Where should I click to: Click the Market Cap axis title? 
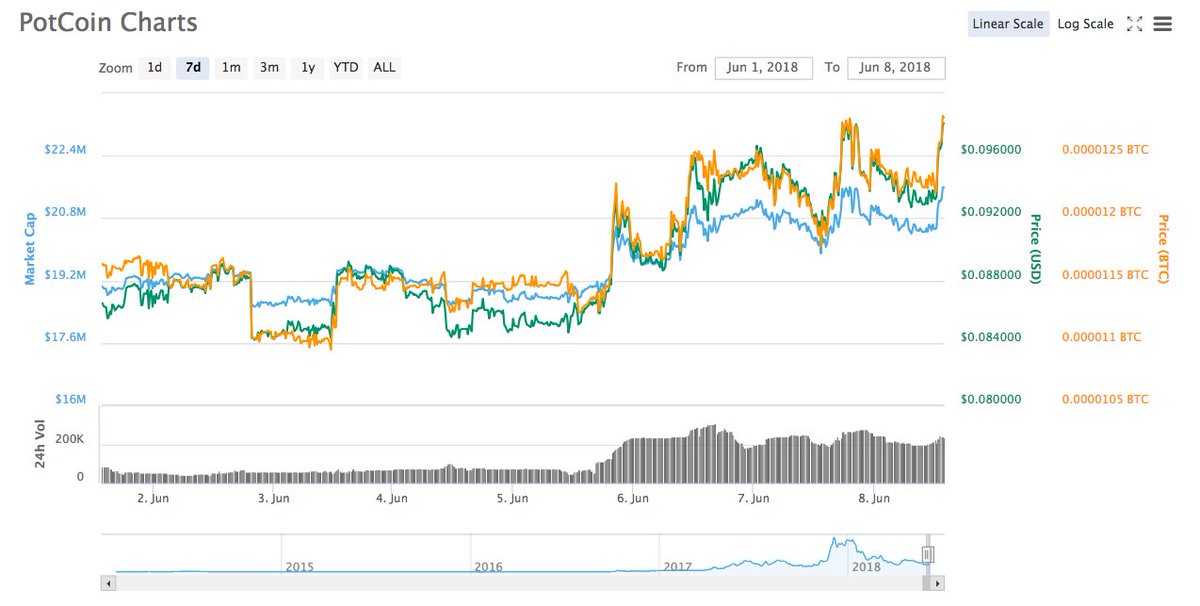(30, 247)
